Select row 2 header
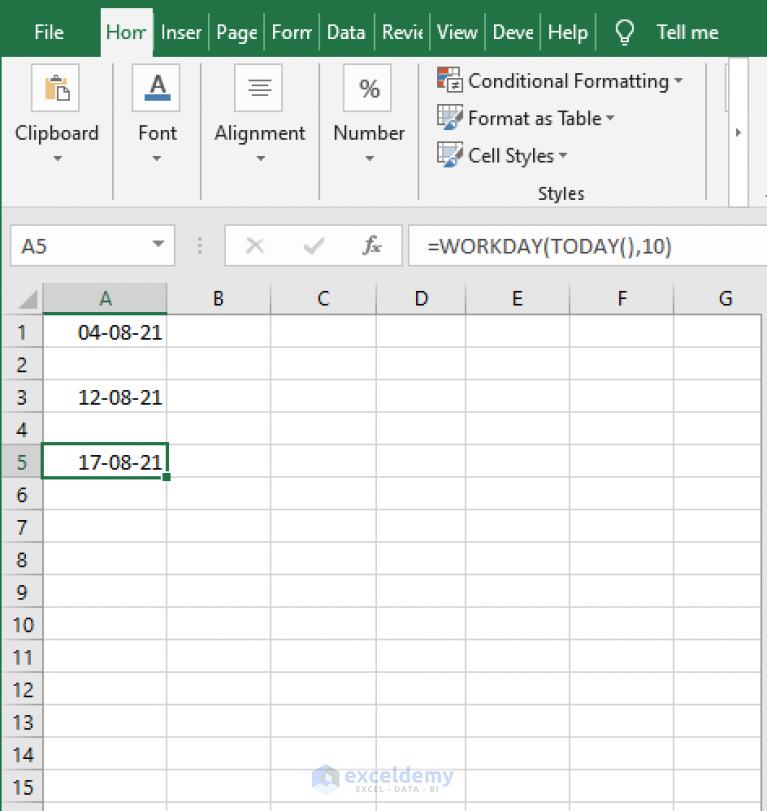 pos(22,364)
